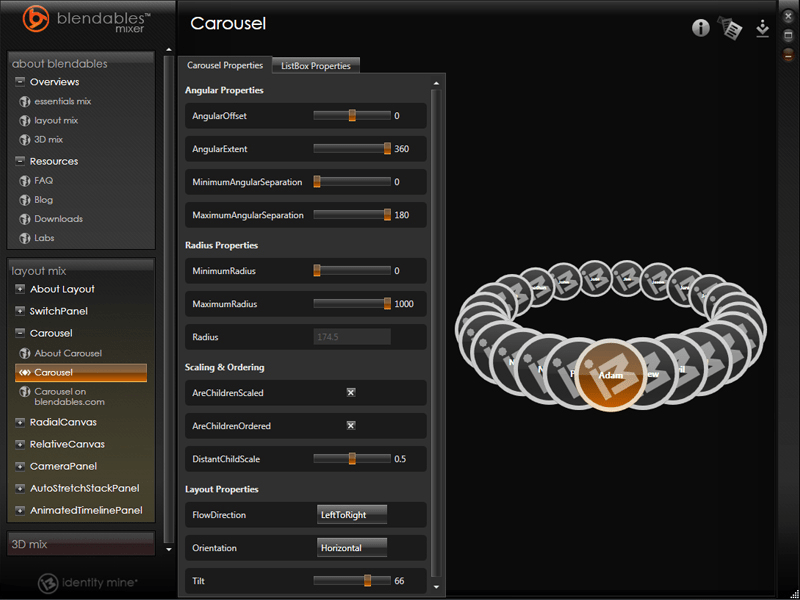The height and width of the screenshot is (600, 800).
Task: Open the FlowDirection LeftToRight dropdown
Action: [351, 515]
